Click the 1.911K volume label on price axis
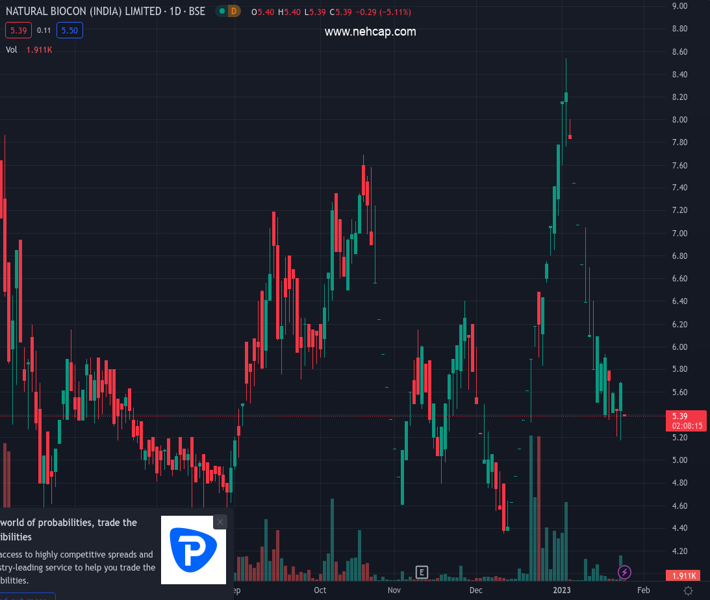This screenshot has height=600, width=710. click(682, 576)
